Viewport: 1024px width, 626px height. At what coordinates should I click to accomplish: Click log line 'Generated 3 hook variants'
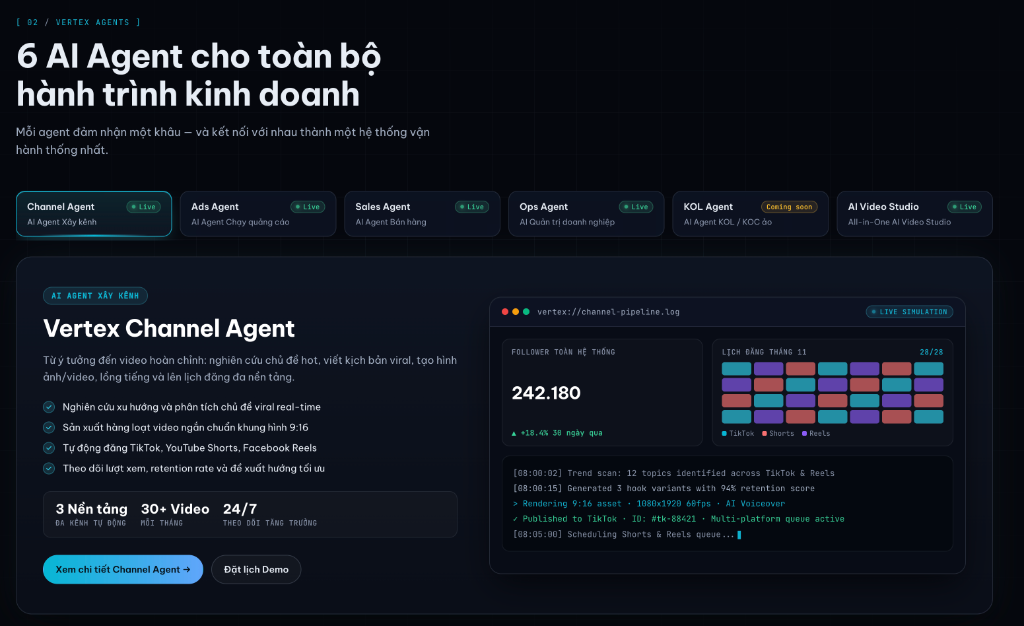tap(664, 488)
